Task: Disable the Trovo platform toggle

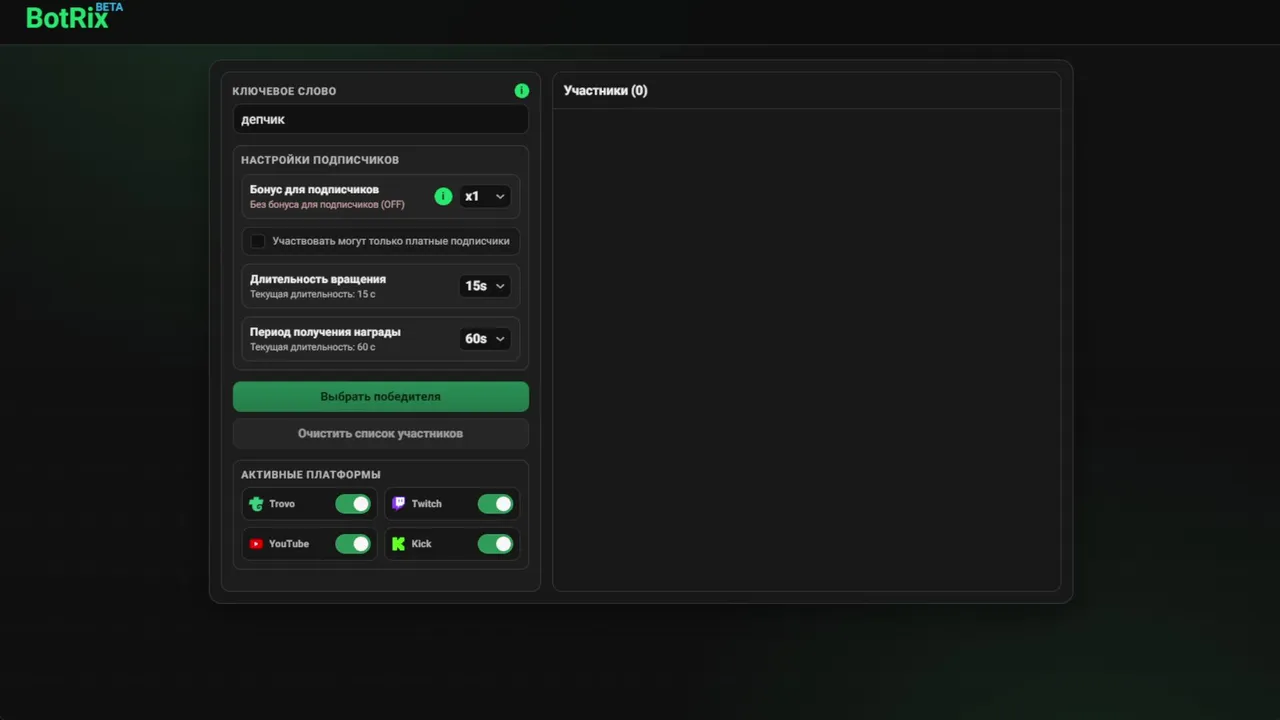Action: coord(353,504)
